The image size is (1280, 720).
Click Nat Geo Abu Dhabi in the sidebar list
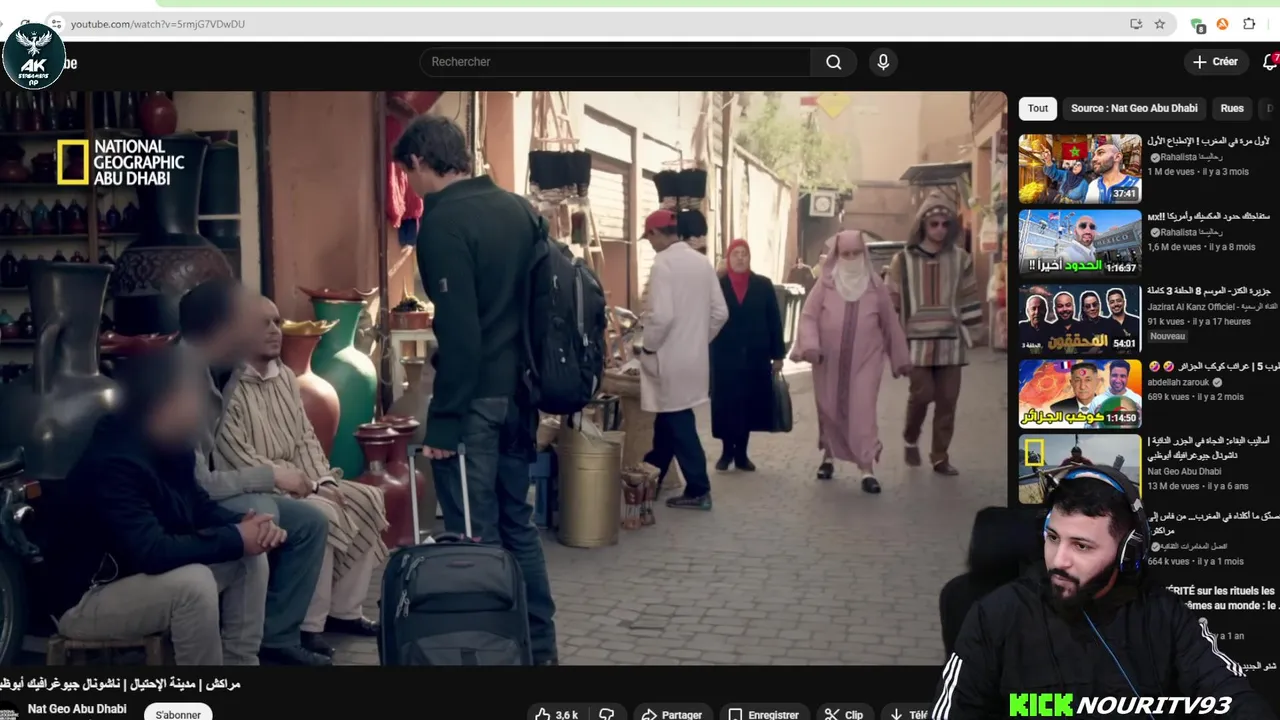[1184, 471]
